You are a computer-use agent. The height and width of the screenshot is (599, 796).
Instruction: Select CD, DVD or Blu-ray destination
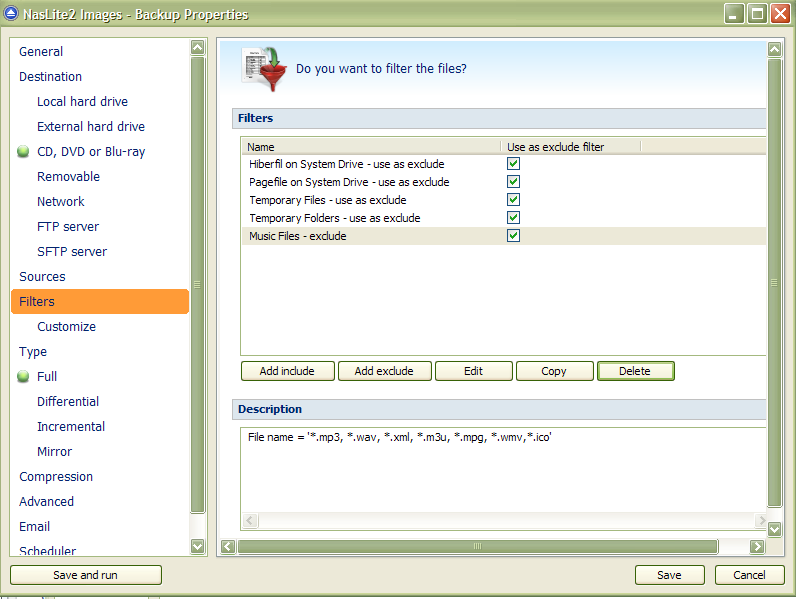click(x=91, y=152)
